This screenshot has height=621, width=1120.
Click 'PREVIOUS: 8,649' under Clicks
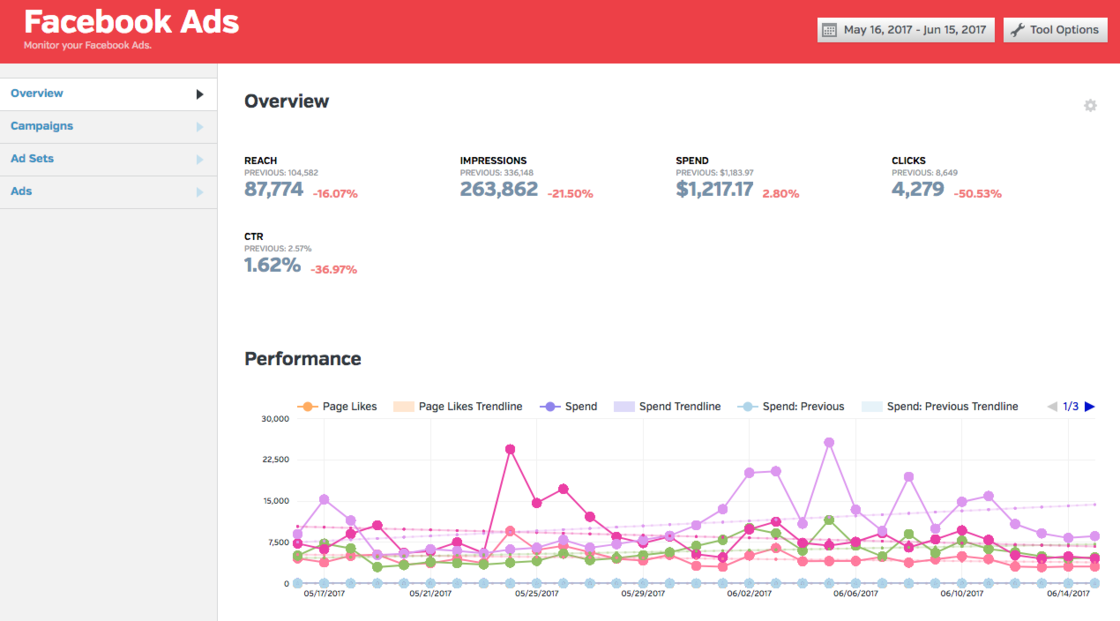point(924,173)
